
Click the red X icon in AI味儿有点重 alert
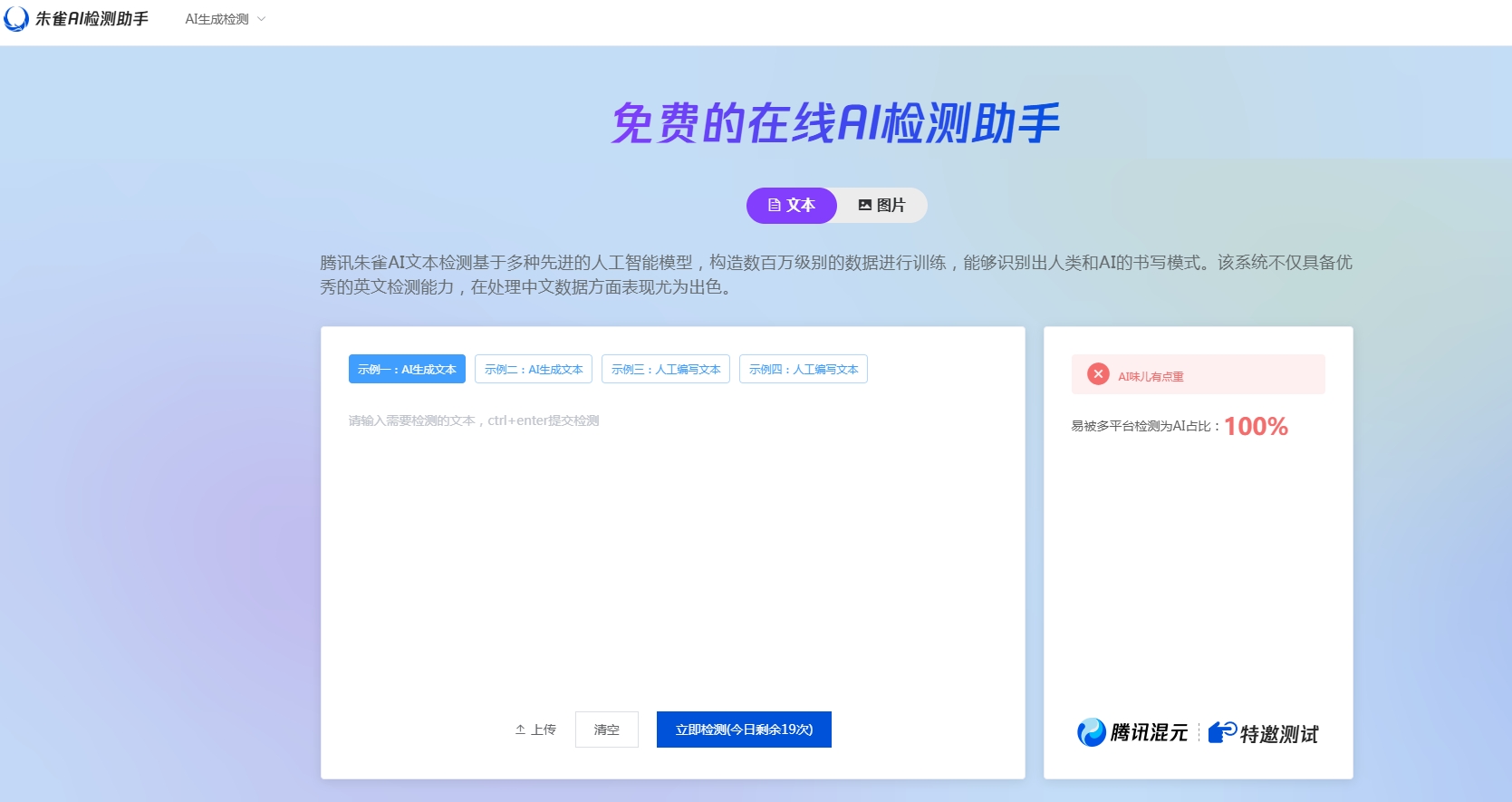(x=1098, y=374)
